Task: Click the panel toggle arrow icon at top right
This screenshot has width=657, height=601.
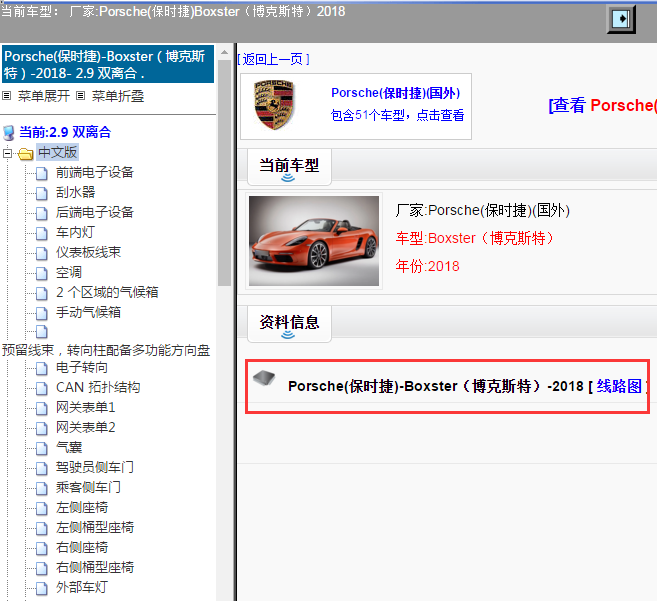Action: pyautogui.click(x=621, y=19)
